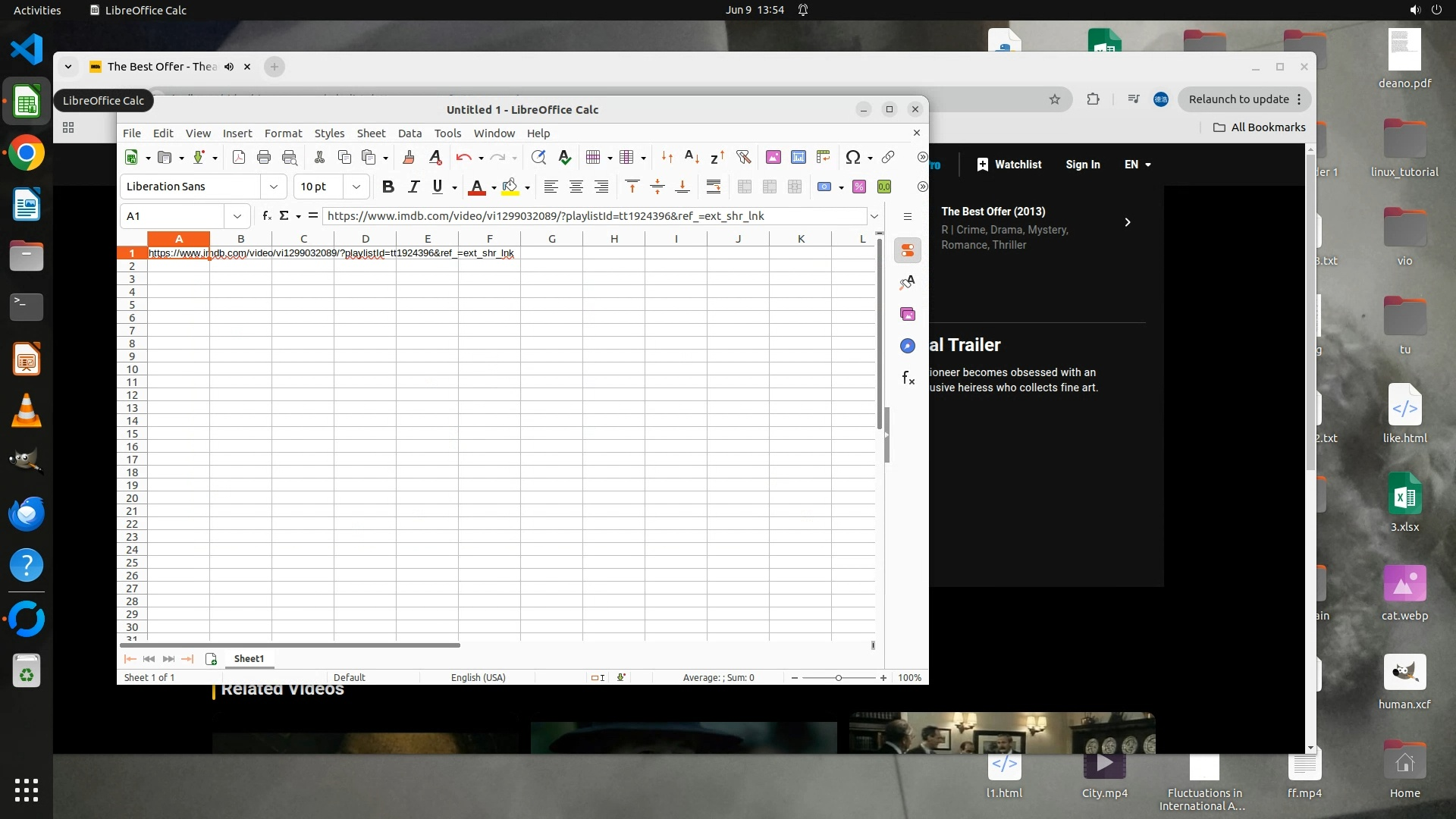
Task: Click the AutoFilter icon
Action: (x=743, y=157)
